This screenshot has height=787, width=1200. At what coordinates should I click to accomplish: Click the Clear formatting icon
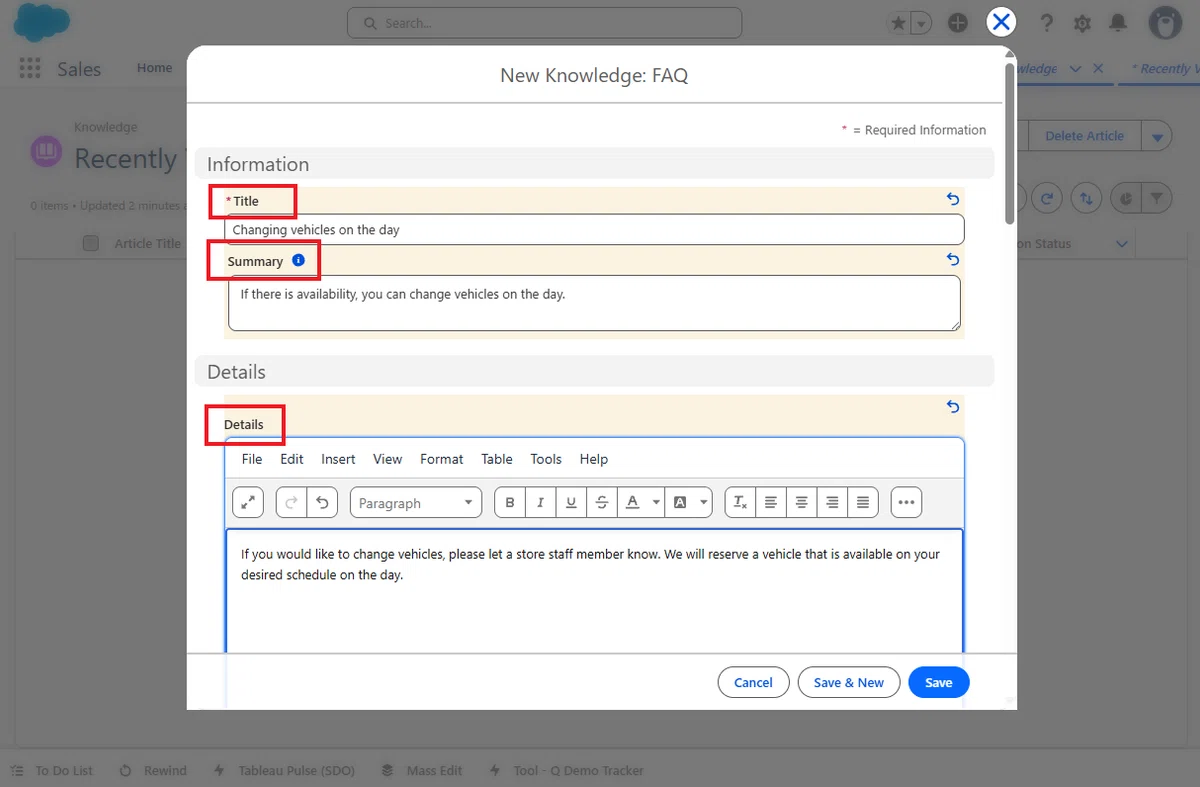tap(740, 502)
